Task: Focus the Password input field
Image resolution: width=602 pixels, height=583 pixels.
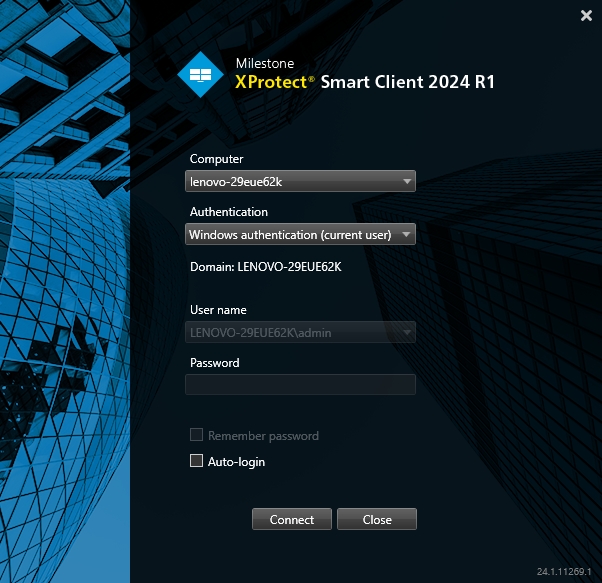Action: coord(300,384)
